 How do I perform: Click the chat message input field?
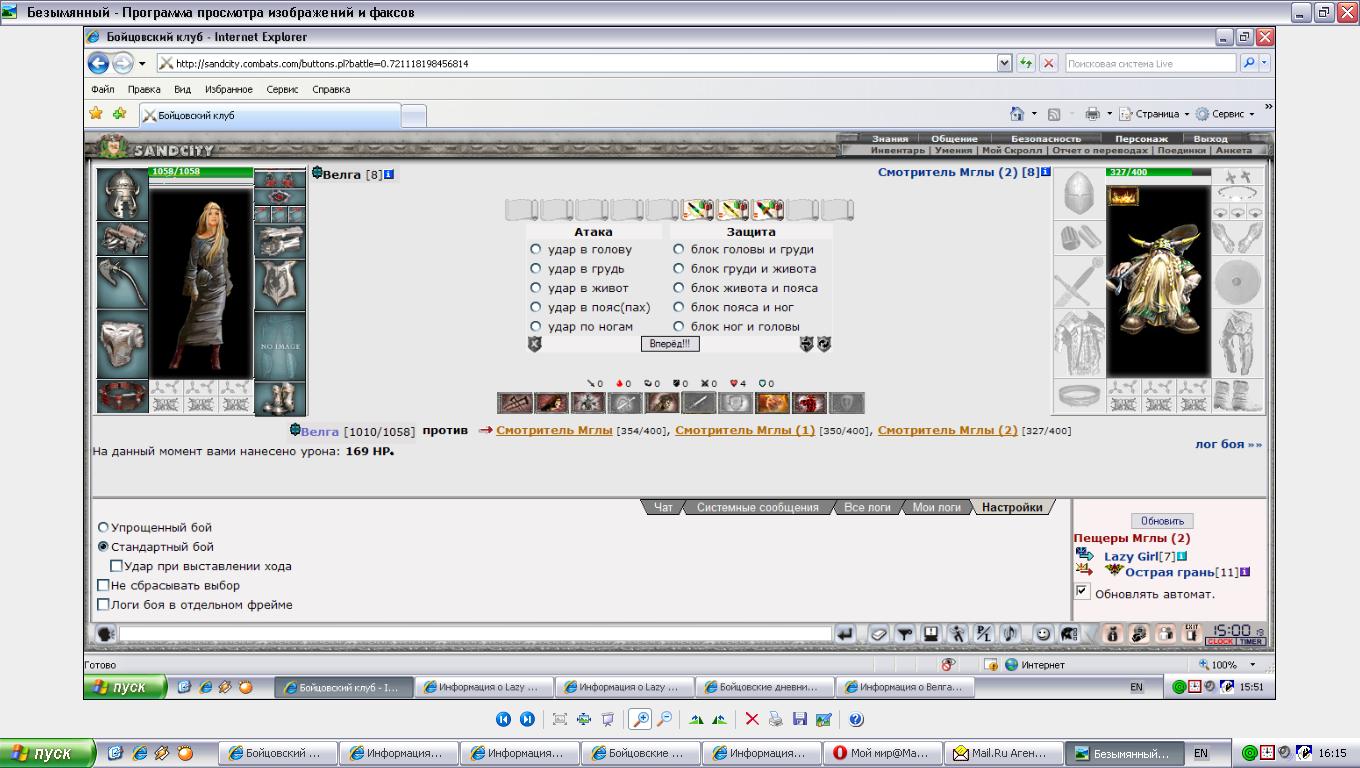(475, 634)
